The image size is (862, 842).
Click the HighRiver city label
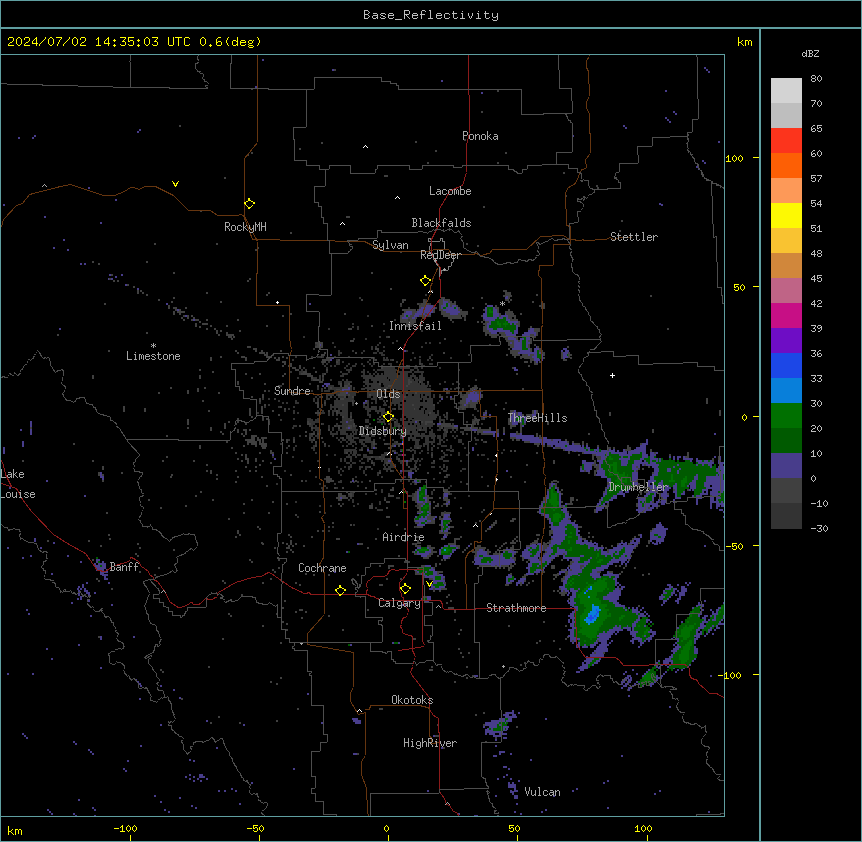tap(430, 743)
